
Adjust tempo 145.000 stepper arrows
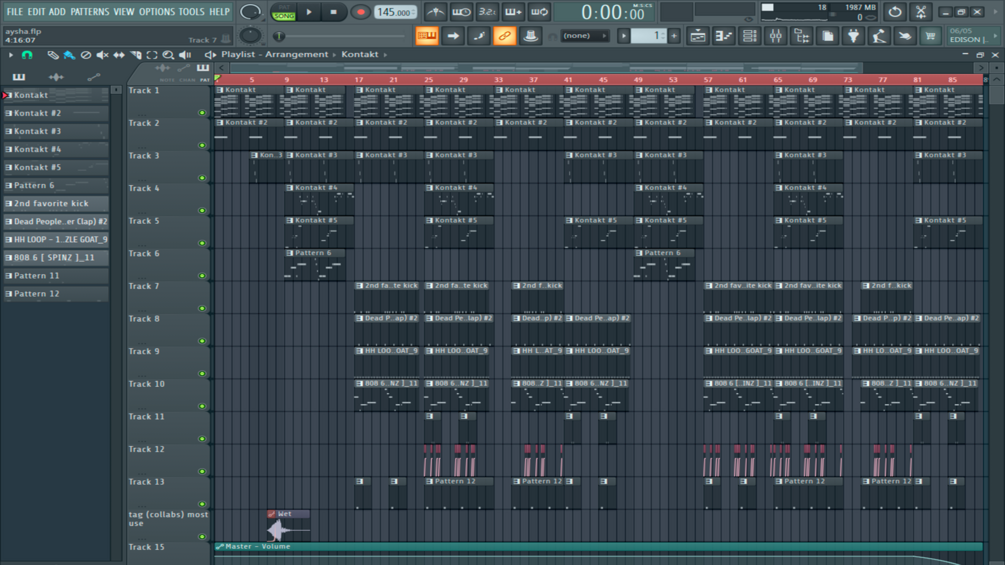pos(414,12)
